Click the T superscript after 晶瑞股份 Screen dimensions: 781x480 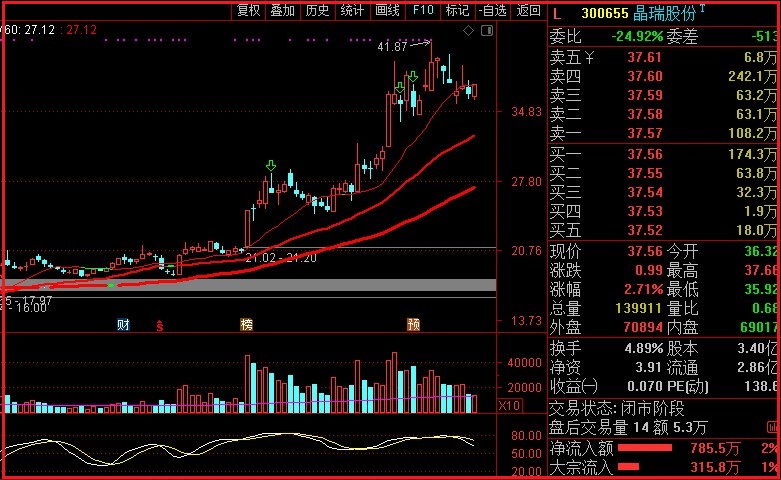coord(702,8)
